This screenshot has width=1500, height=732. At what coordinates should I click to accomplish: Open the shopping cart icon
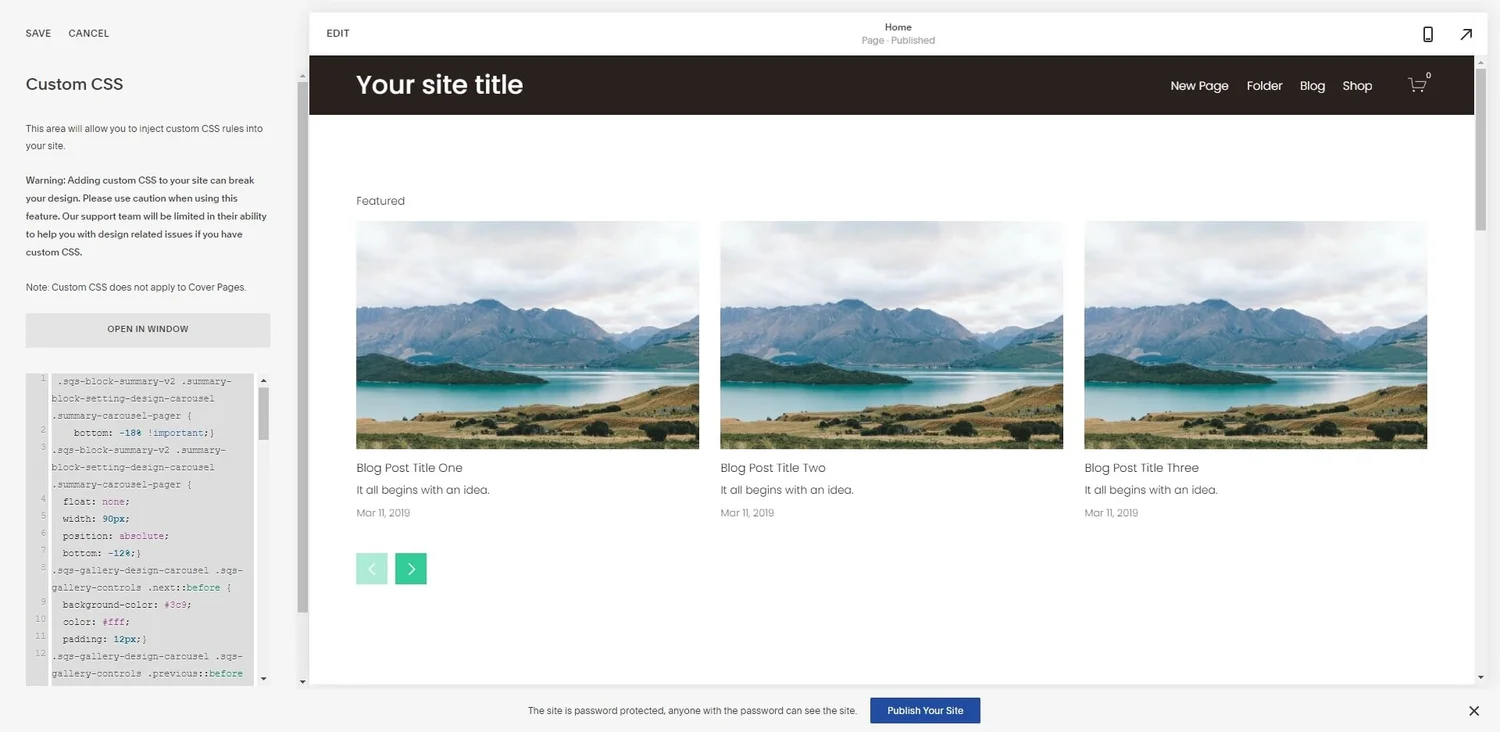click(x=1417, y=85)
